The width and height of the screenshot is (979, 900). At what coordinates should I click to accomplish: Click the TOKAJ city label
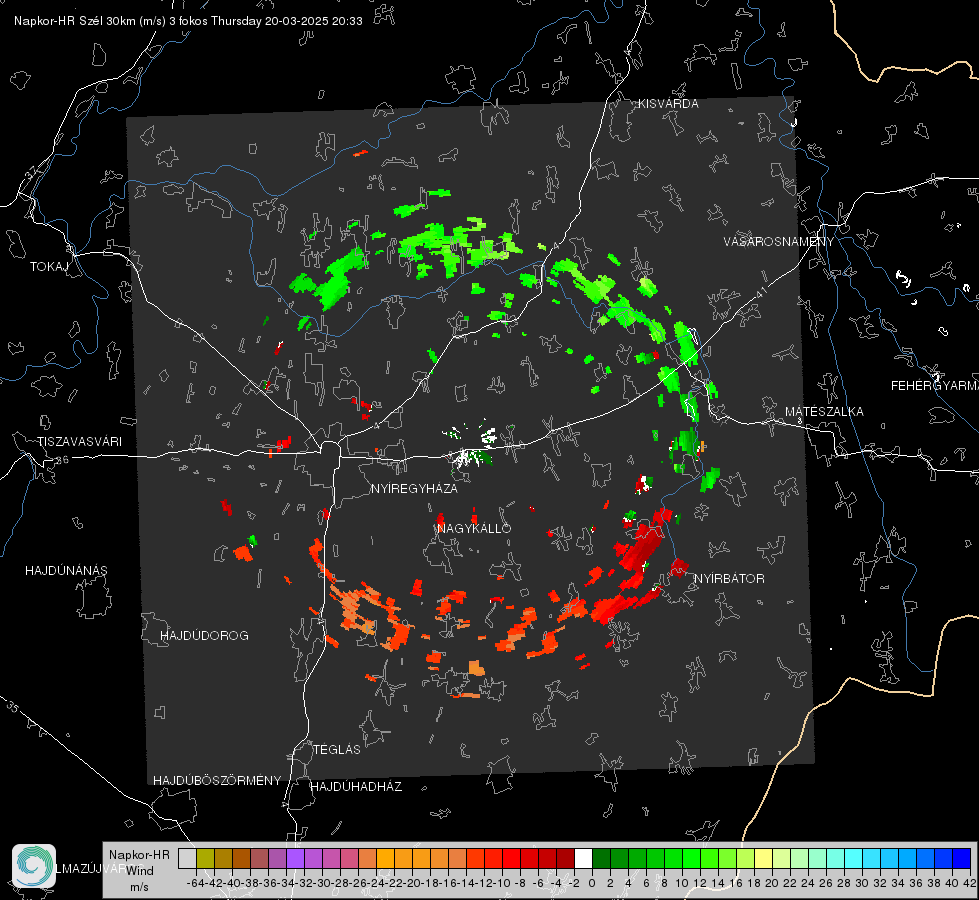49,267
